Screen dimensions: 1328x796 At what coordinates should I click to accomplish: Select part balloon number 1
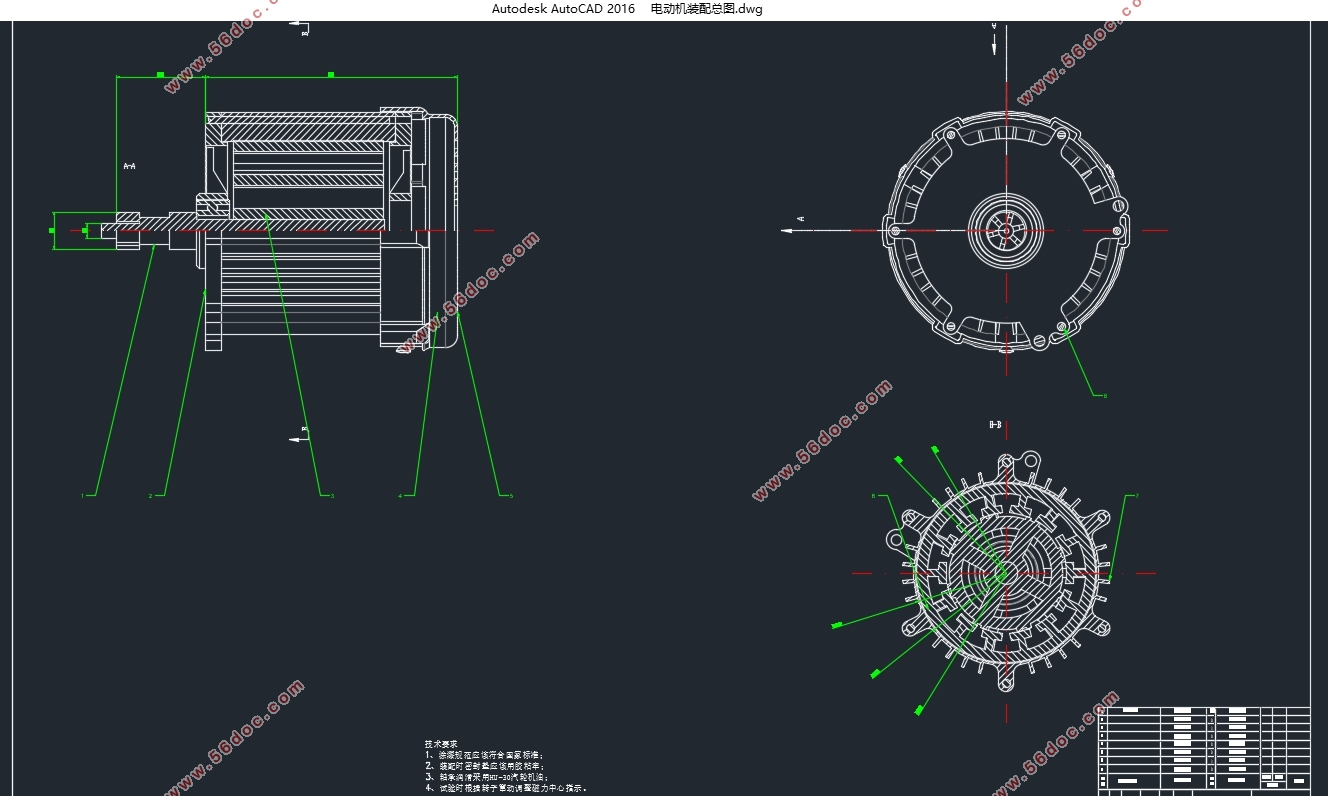pos(83,495)
